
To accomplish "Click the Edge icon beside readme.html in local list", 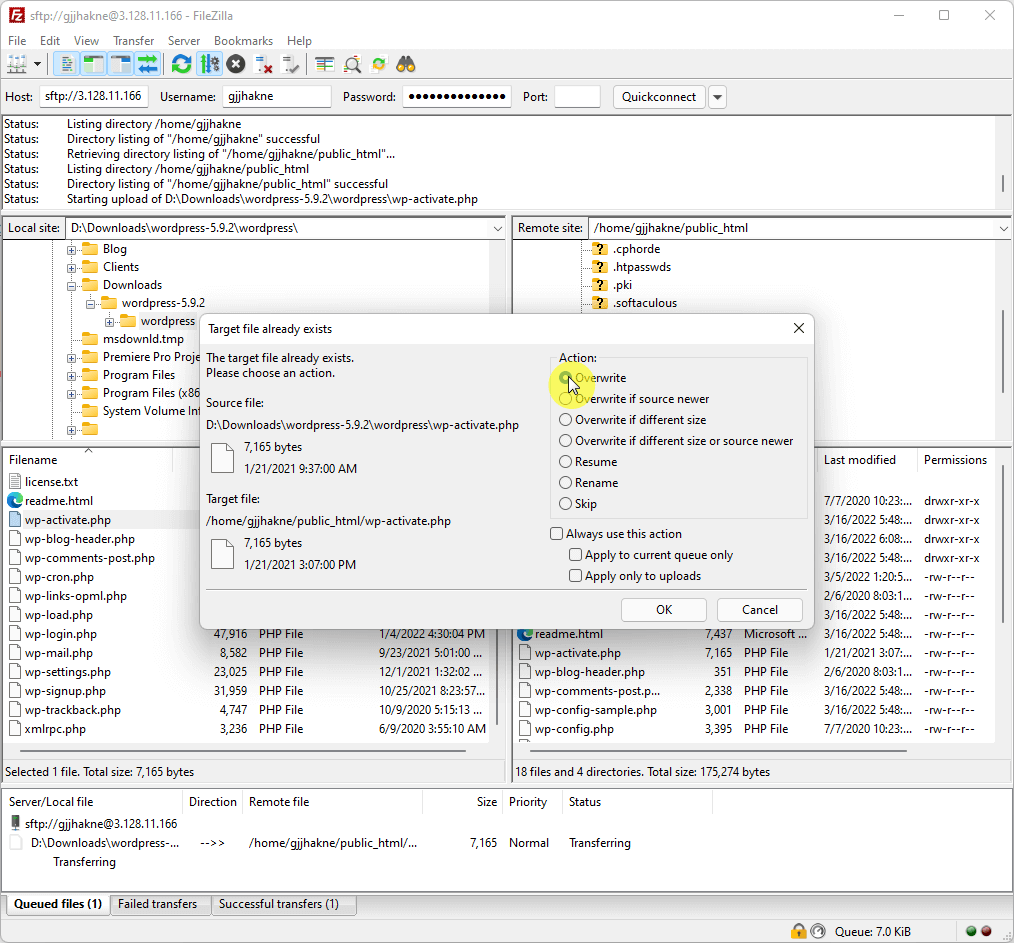I will click(15, 501).
